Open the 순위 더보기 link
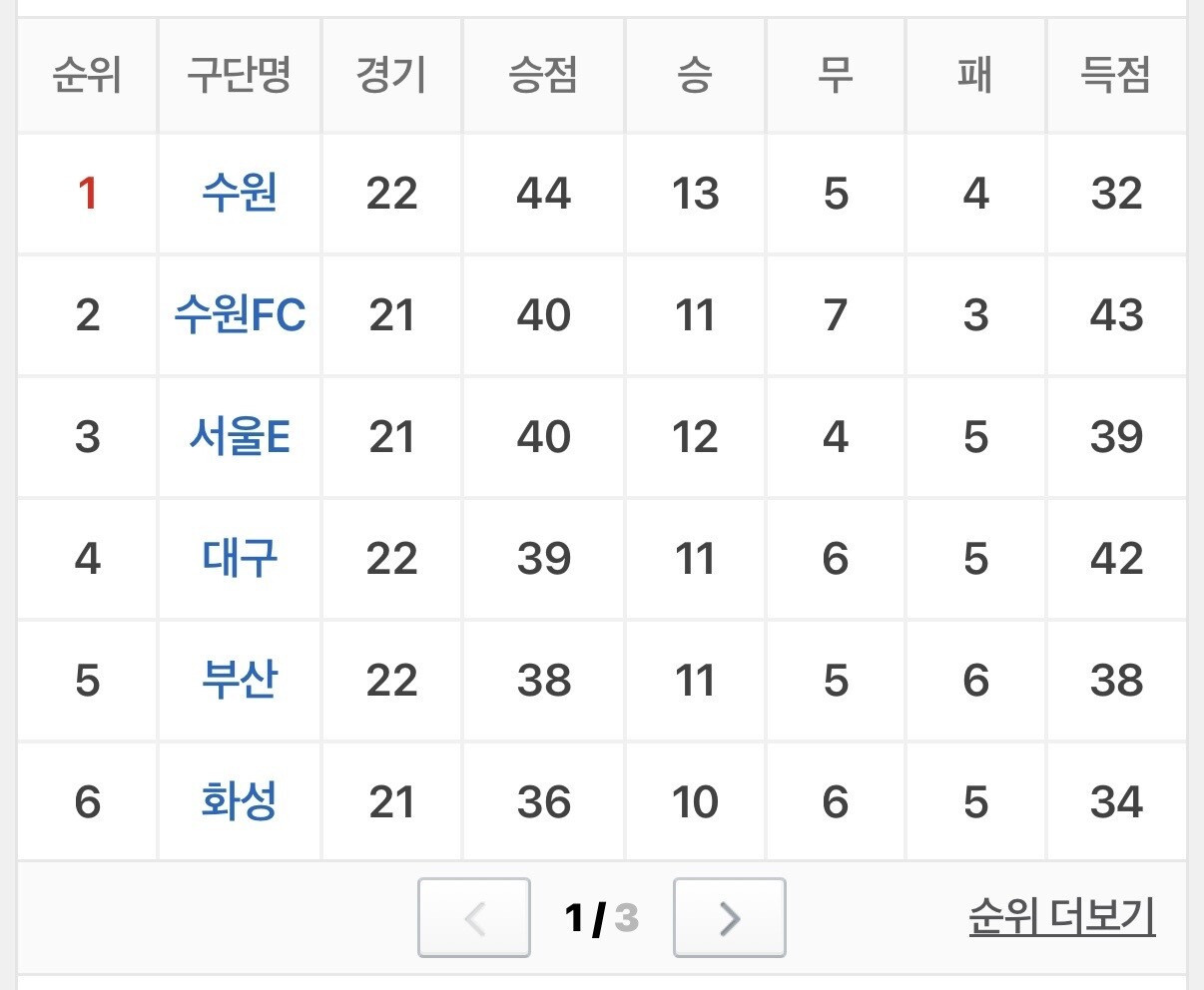This screenshot has width=1204, height=990. click(x=1062, y=916)
